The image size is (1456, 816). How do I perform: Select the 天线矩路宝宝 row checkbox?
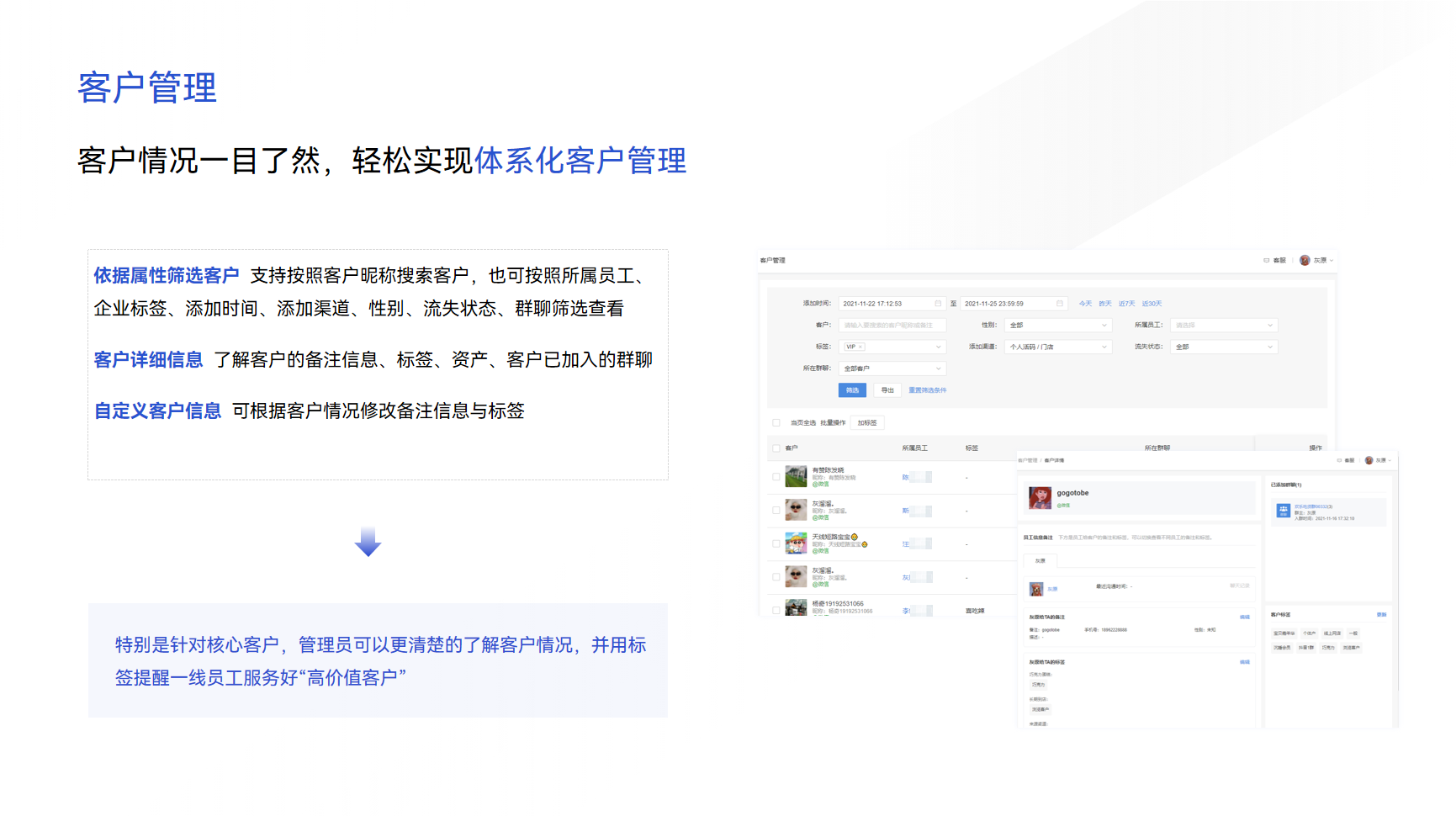pyautogui.click(x=776, y=543)
